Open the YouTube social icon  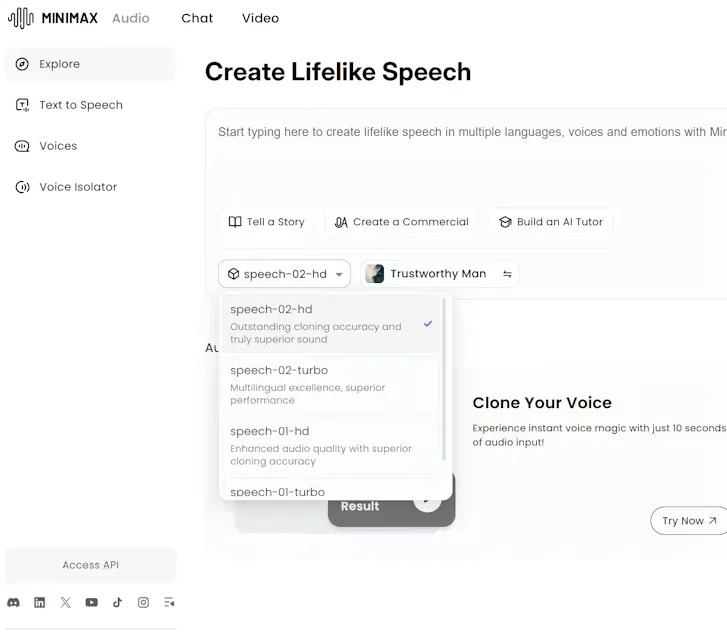point(91,602)
